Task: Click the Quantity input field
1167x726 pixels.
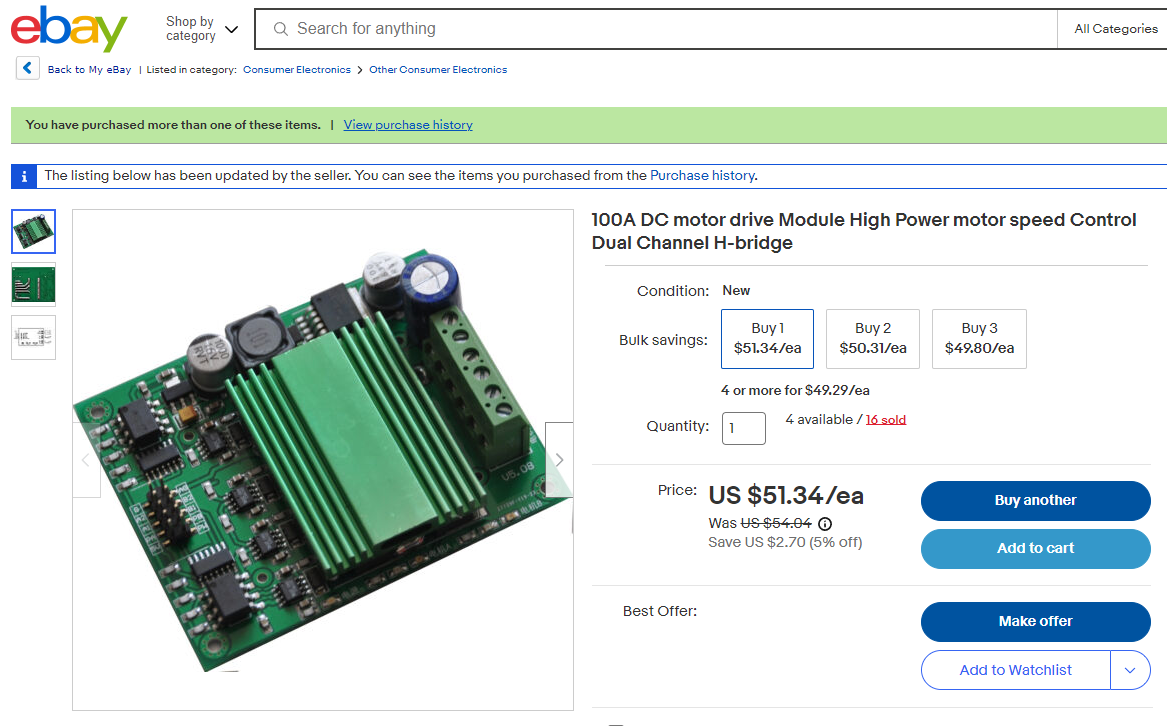Action: point(743,428)
